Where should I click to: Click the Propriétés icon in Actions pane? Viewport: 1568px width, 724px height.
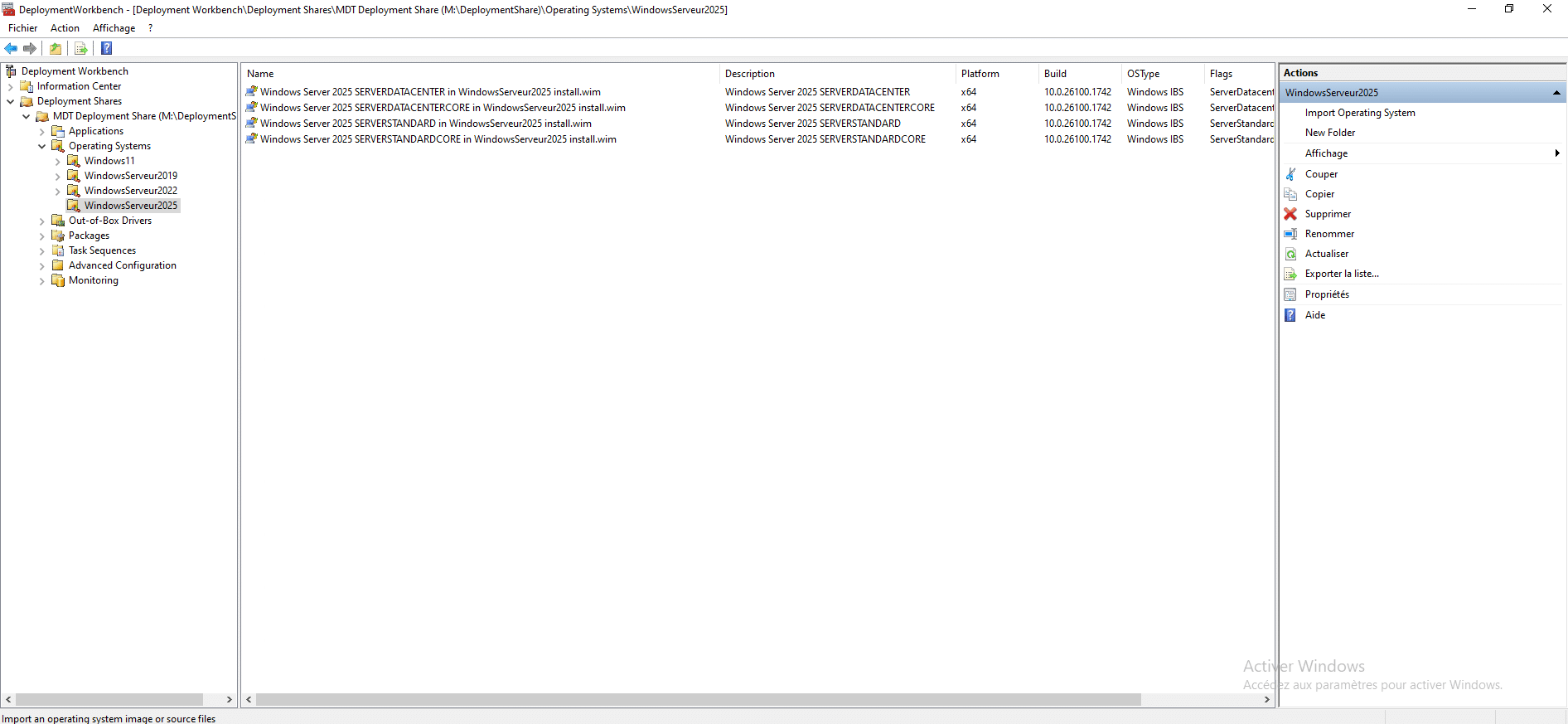[1290, 294]
